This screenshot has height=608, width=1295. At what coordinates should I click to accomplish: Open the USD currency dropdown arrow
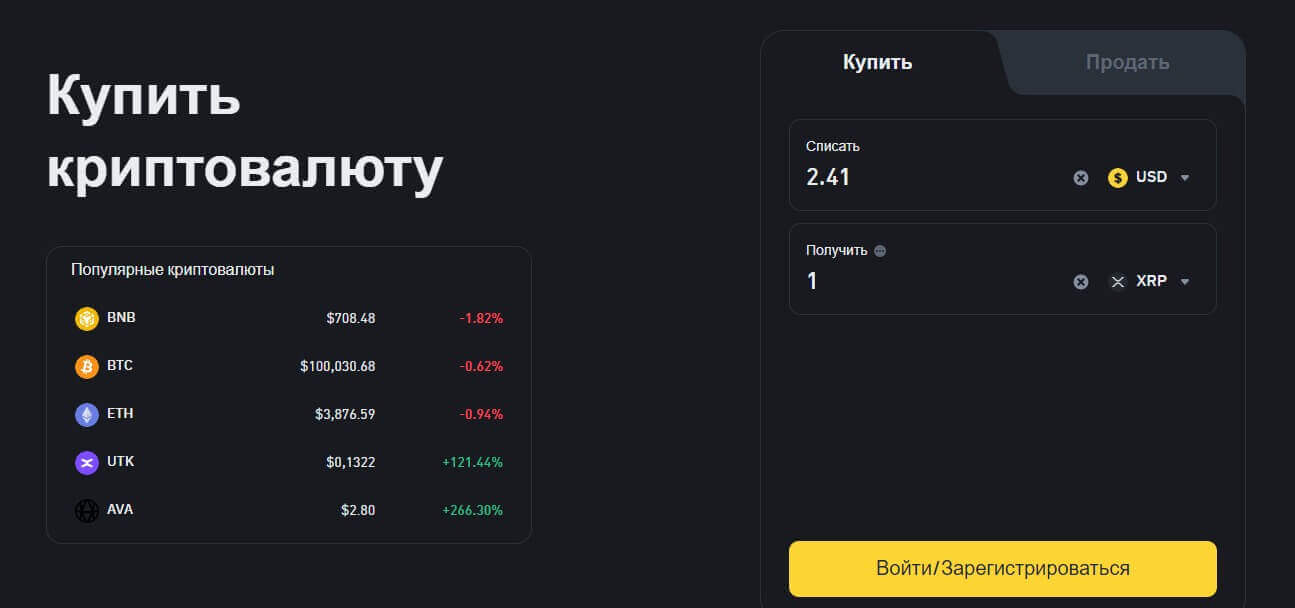point(1185,178)
